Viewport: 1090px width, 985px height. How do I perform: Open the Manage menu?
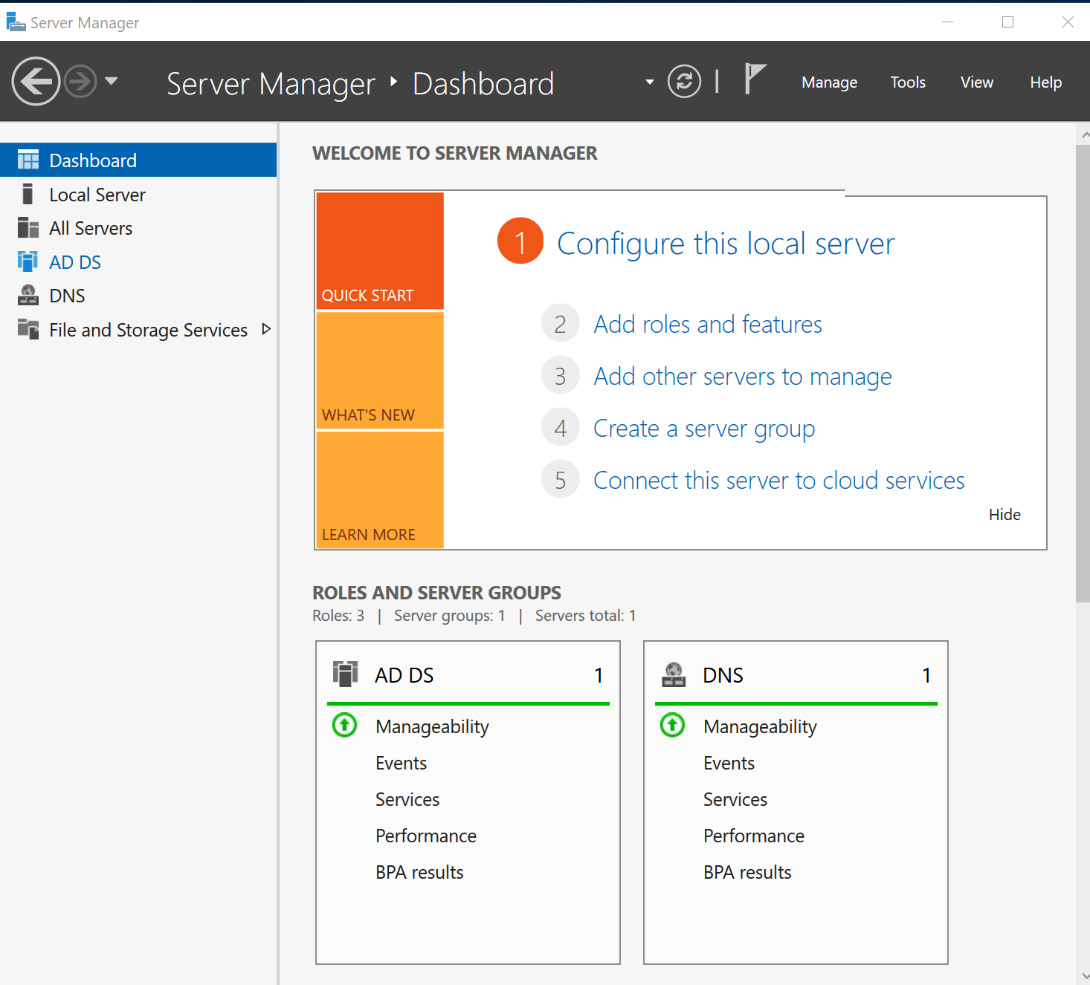point(829,82)
